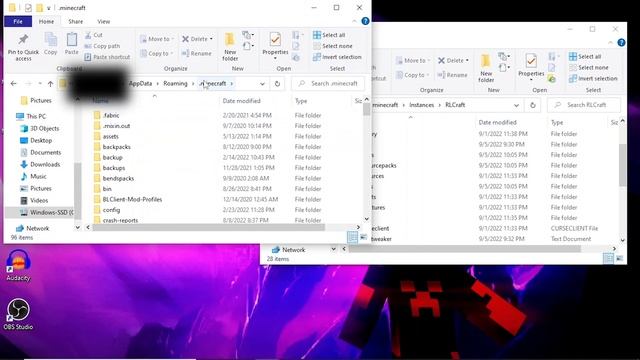This screenshot has height=360, width=640.
Task: Open Delete dropdown in RLCraft window
Action: pyautogui.click(x=467, y=60)
